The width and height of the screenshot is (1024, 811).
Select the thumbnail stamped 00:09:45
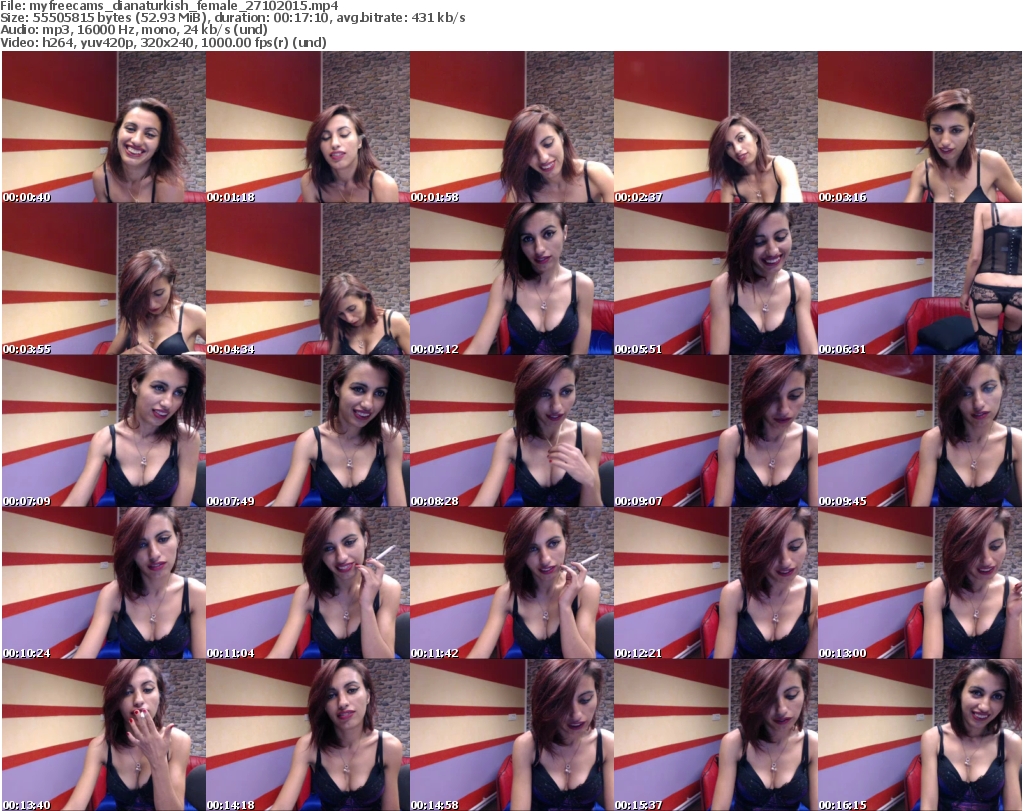click(920, 432)
